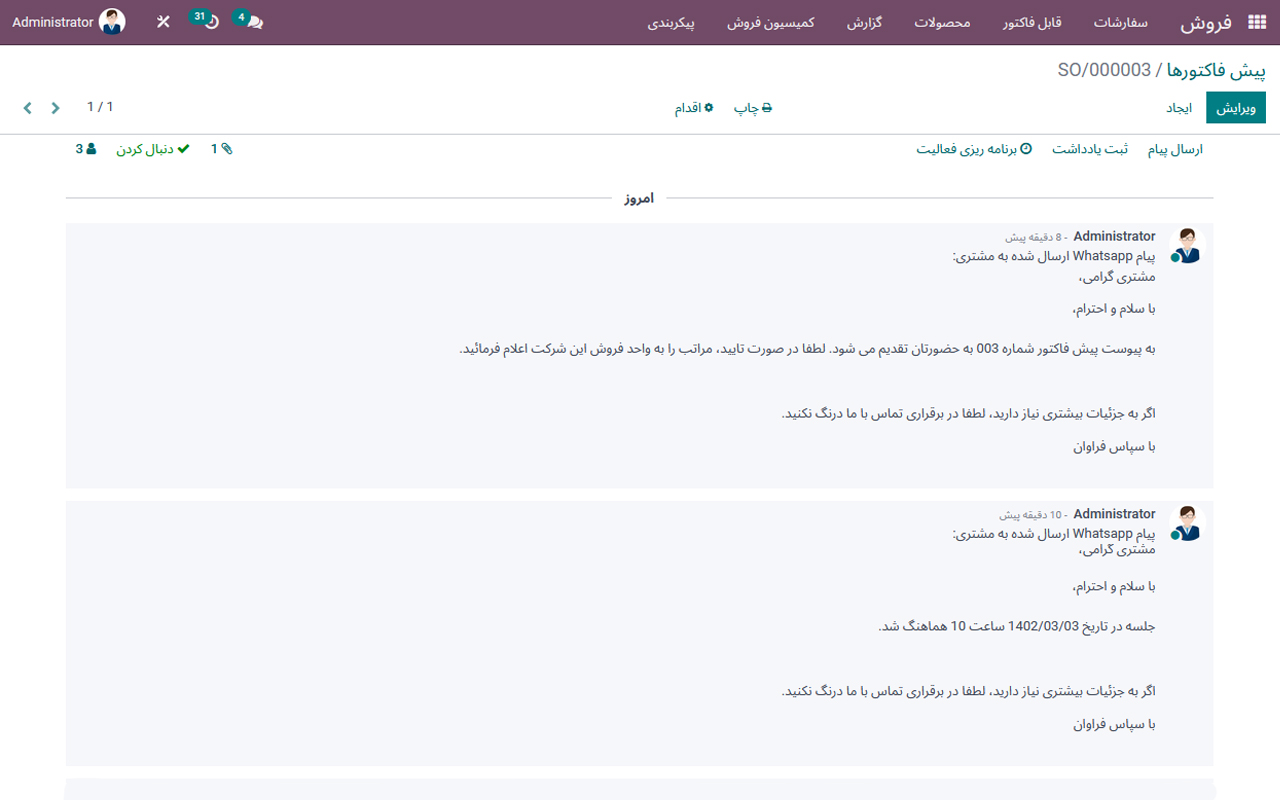This screenshot has width=1280, height=800.
Task: Click the ویرایش edit button
Action: [1236, 107]
